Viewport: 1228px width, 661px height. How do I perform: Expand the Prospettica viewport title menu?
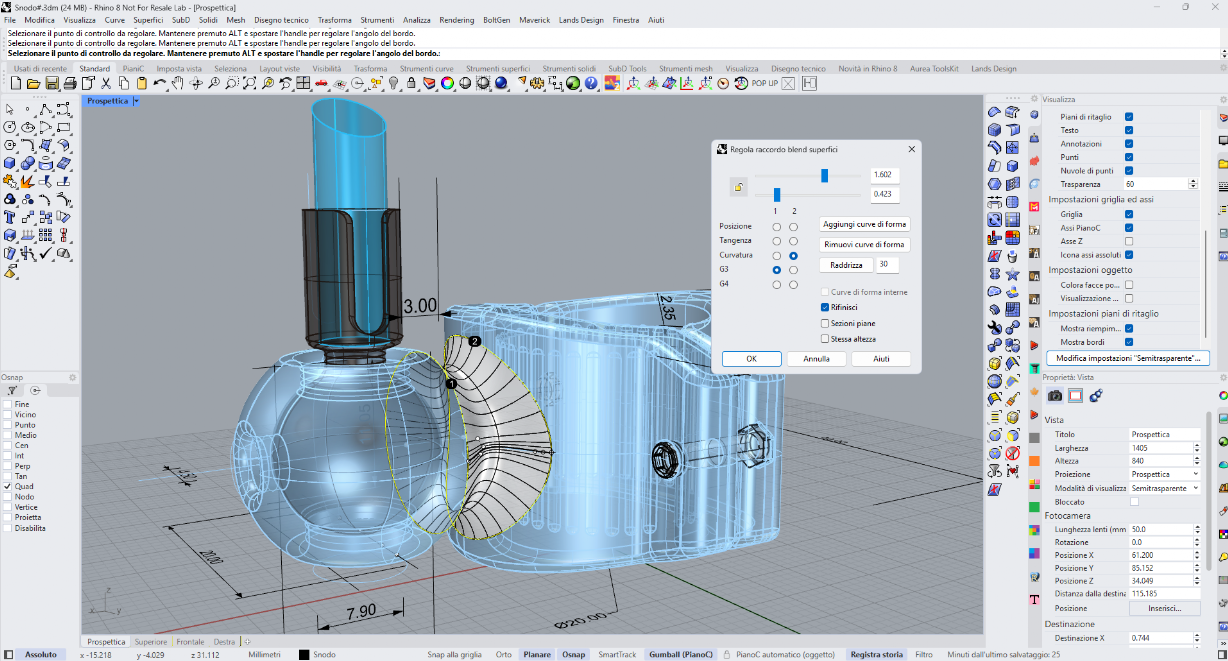pyautogui.click(x=136, y=101)
